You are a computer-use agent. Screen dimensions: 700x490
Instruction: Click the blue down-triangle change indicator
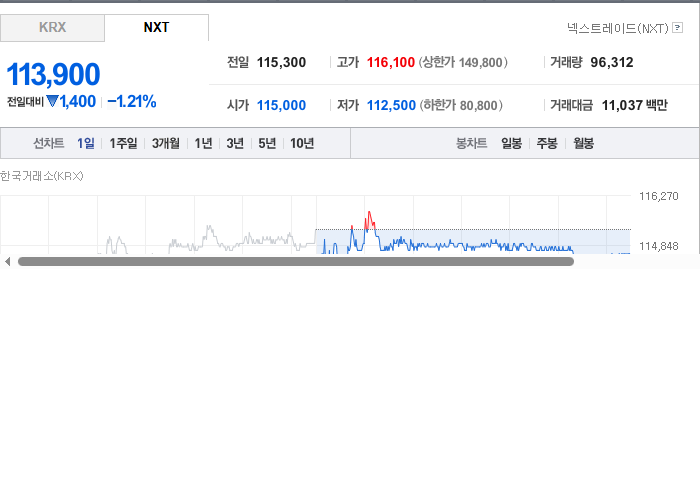coord(52,102)
